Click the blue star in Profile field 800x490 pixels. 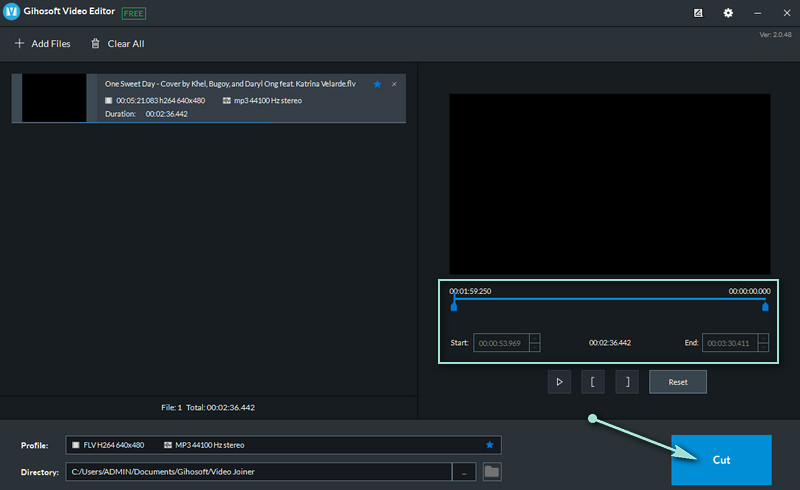(489, 444)
